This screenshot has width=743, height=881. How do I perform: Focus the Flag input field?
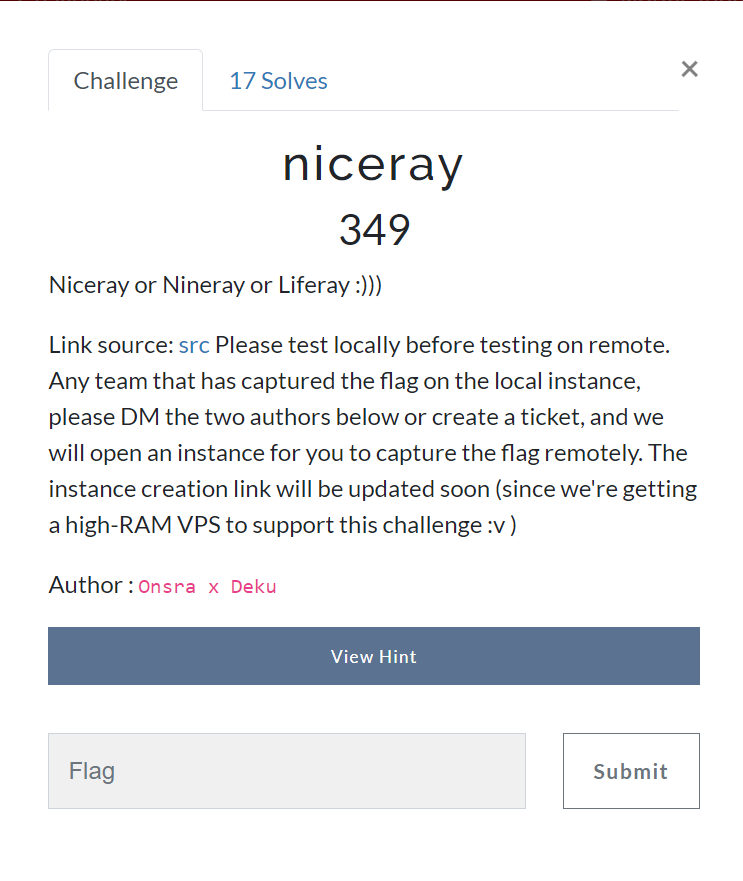[x=287, y=771]
